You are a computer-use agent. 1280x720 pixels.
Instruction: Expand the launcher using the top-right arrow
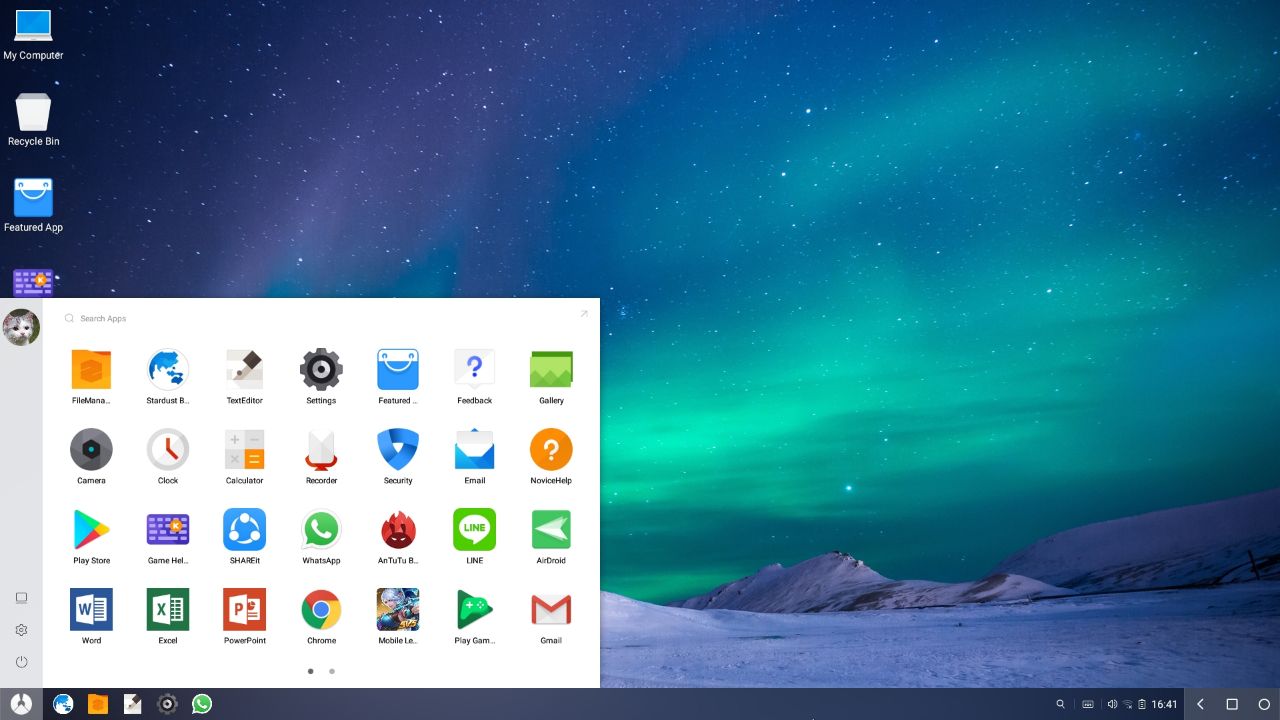tap(584, 313)
